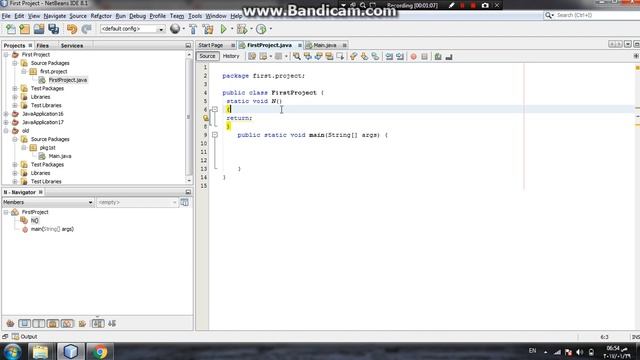Run the project with green play icon
640x360 pixels.
(x=223, y=29)
